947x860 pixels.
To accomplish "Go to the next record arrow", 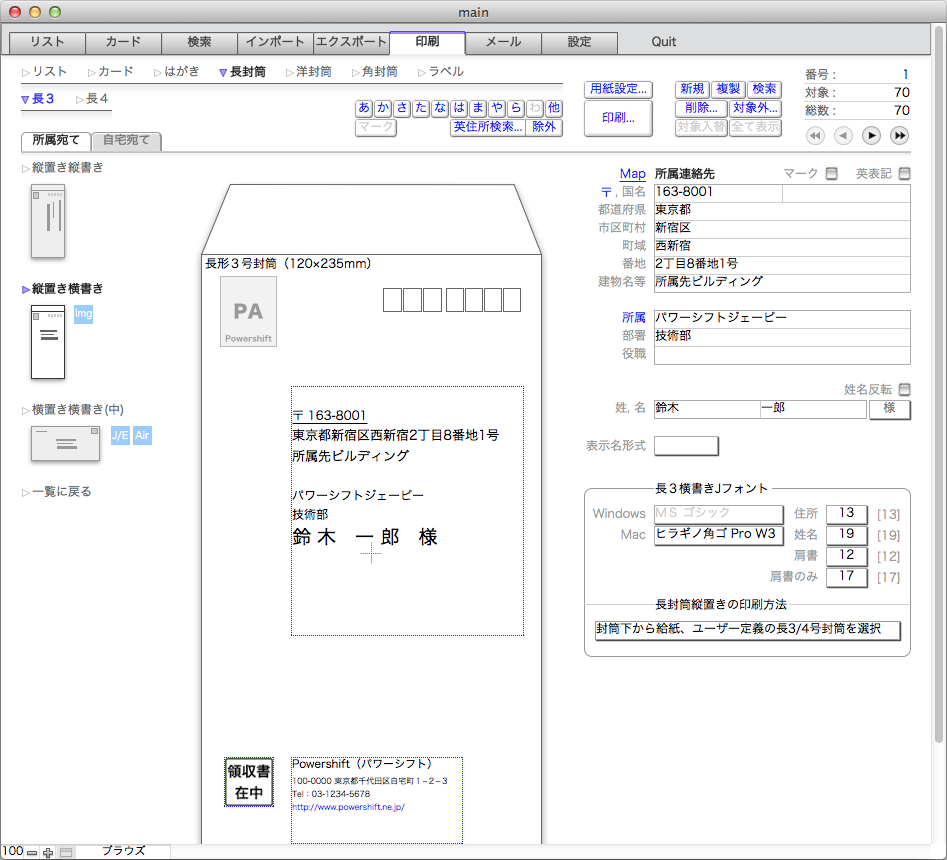I will 871,135.
